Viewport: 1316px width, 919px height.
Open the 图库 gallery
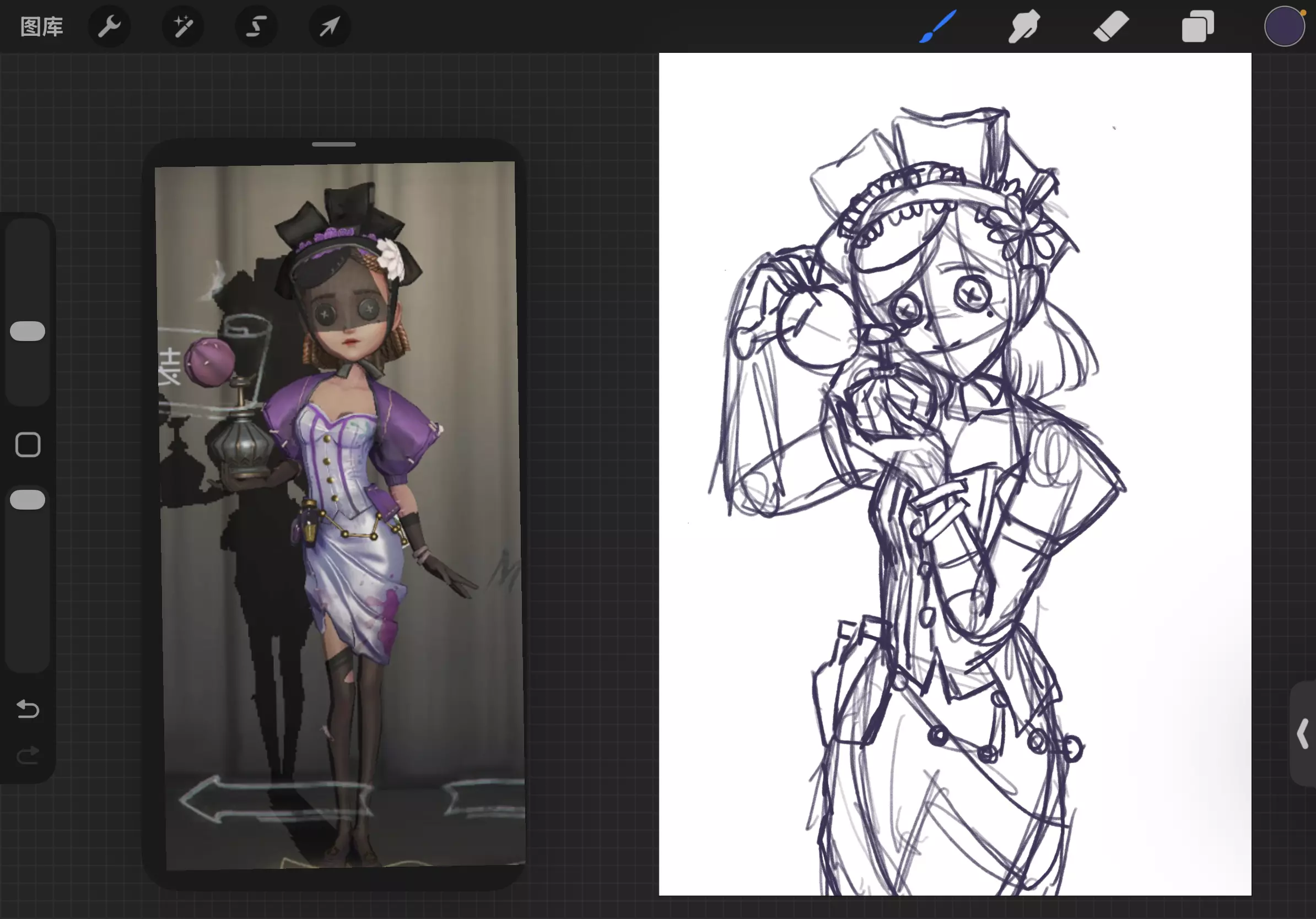(41, 26)
